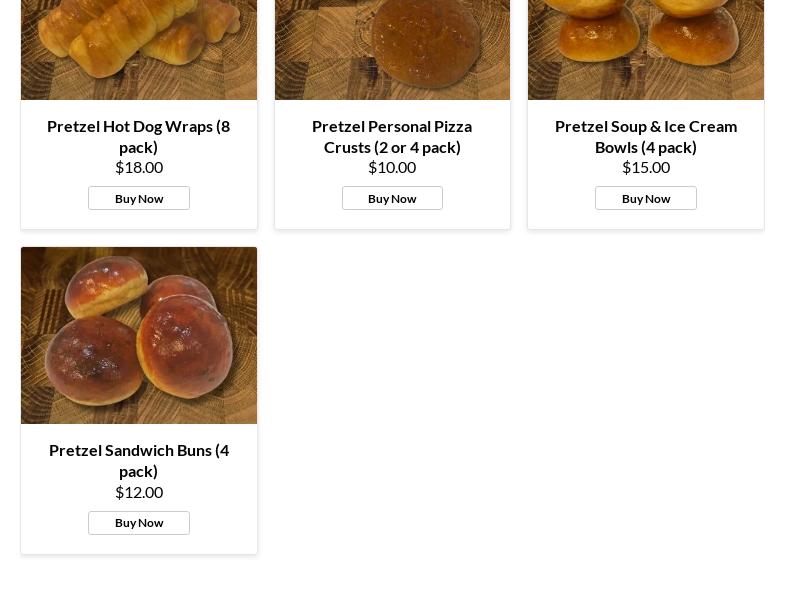The width and height of the screenshot is (785, 593).
Task: Select the $10.00 price text
Action: click(x=392, y=167)
